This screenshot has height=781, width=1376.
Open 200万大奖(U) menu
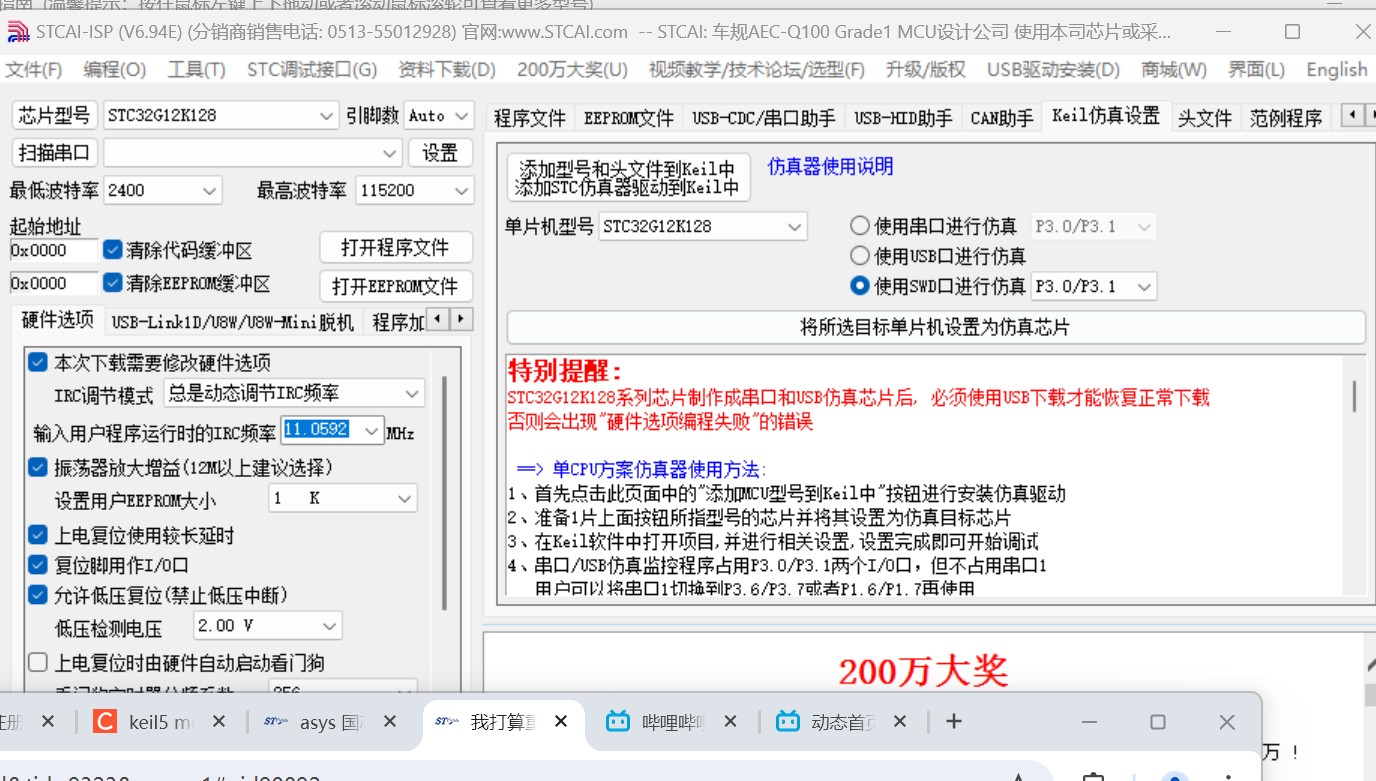572,70
